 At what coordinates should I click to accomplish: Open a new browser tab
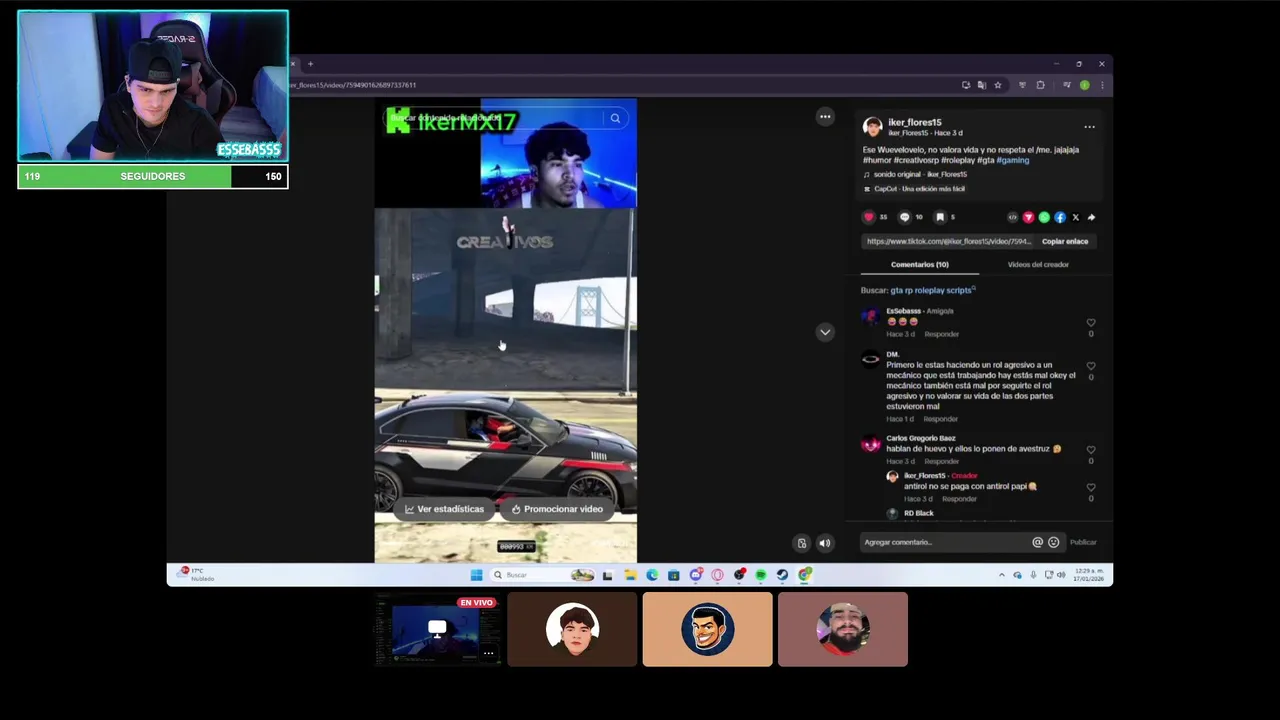(x=310, y=64)
